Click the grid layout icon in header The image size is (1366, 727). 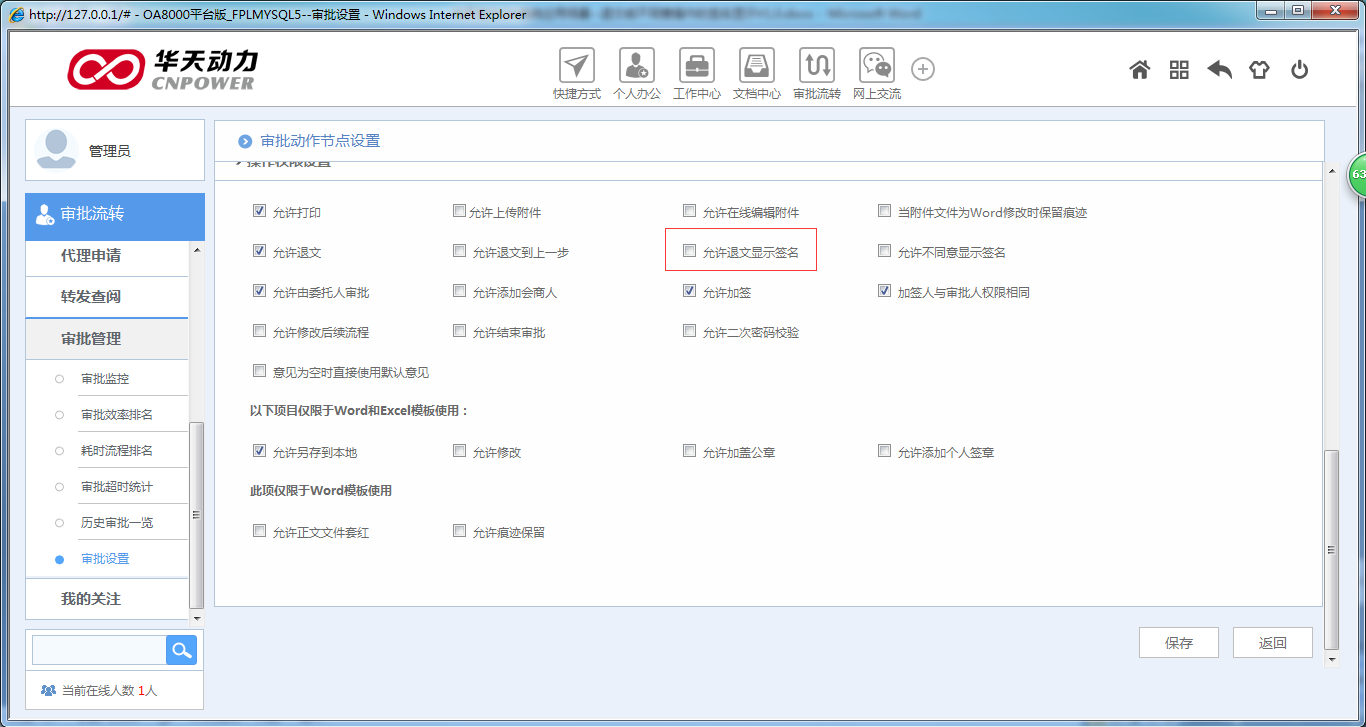[x=1179, y=70]
